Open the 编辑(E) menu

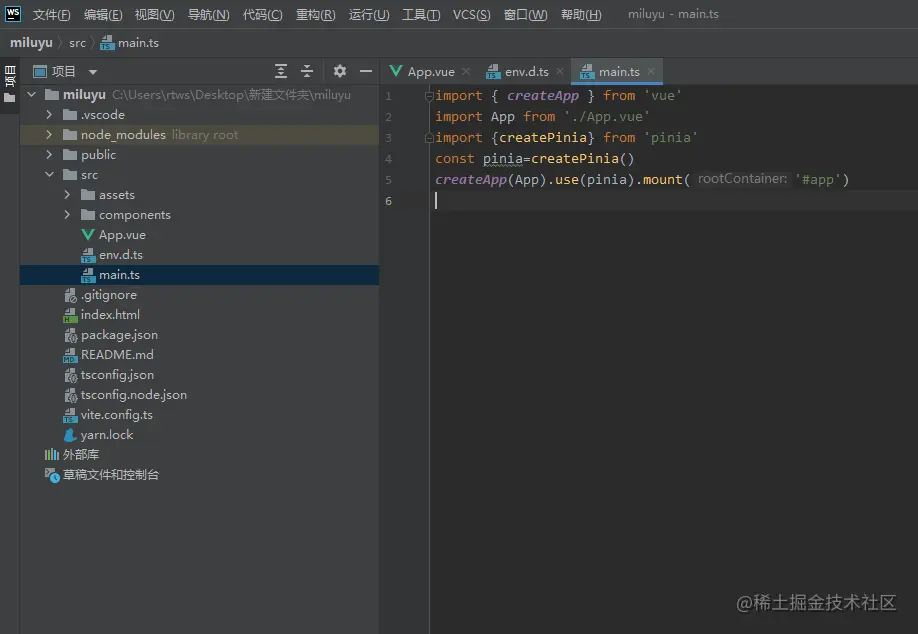point(103,15)
